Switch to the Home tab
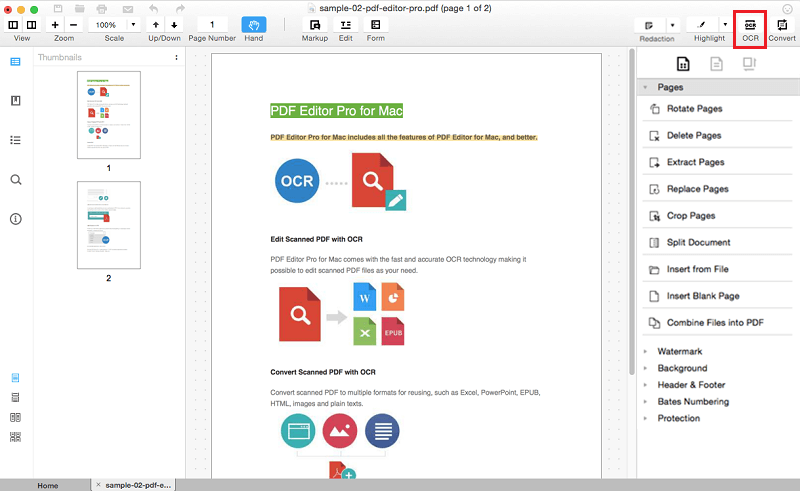This screenshot has width=800, height=491. tap(47, 485)
